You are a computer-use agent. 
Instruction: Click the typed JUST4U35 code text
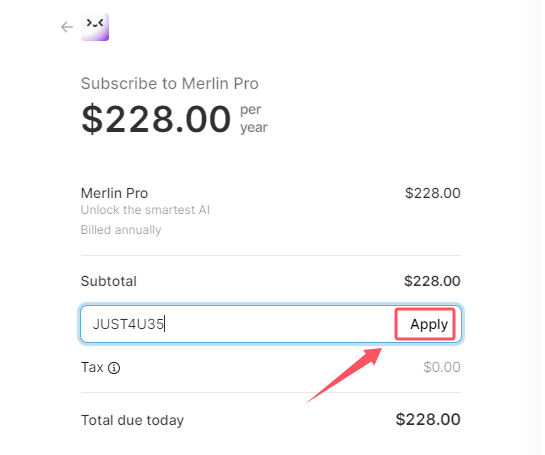pyautogui.click(x=128, y=324)
